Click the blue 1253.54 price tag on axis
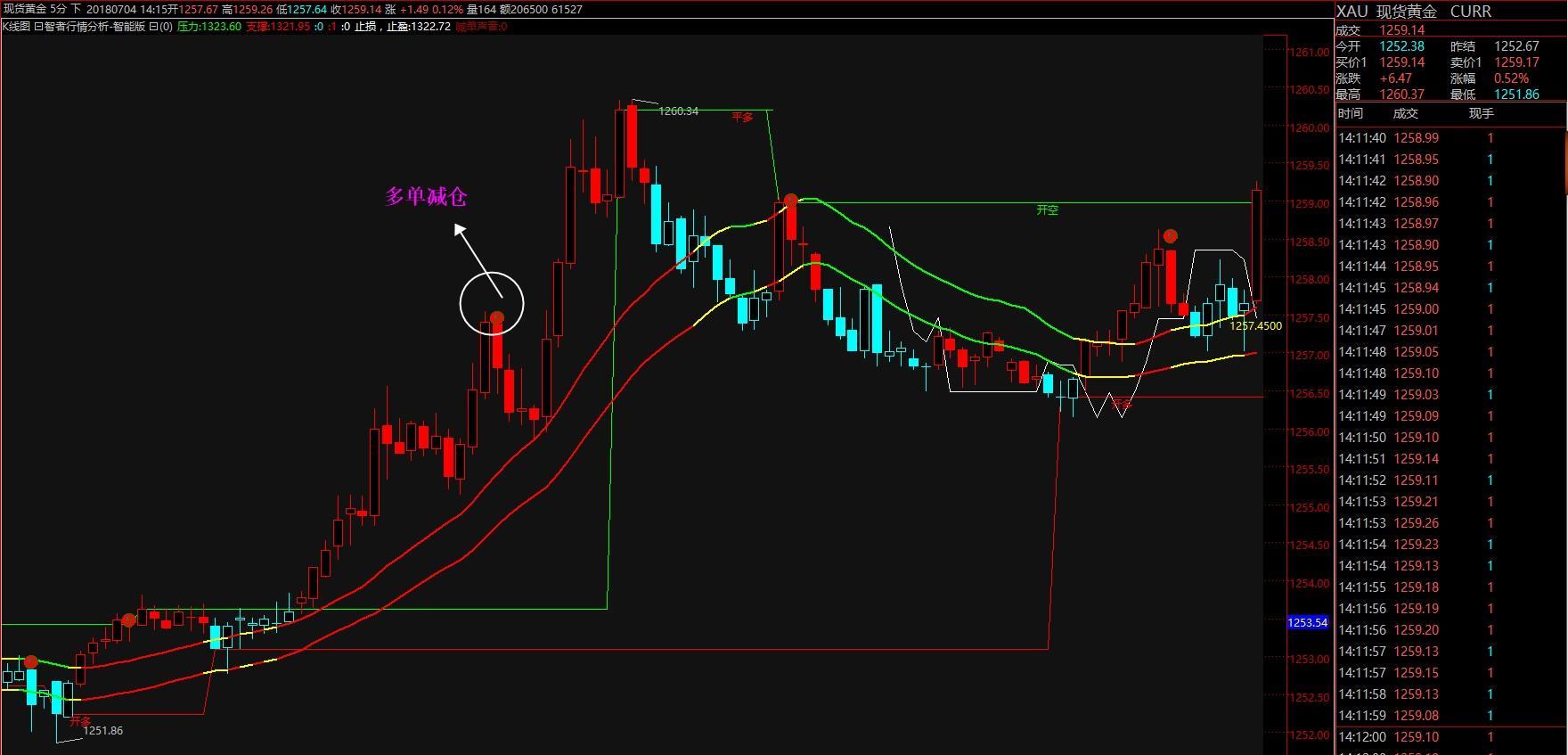 click(1307, 623)
